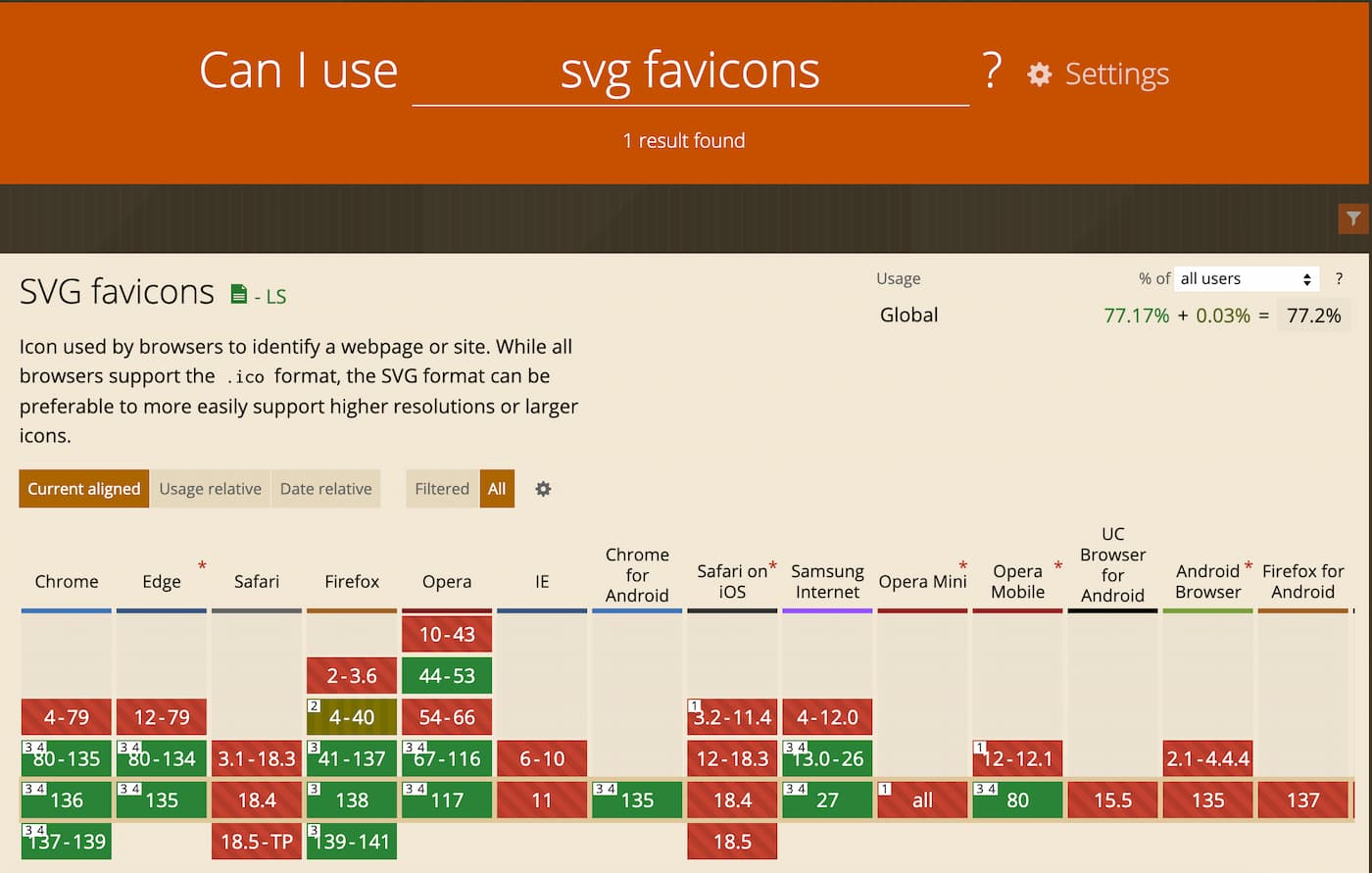The width and height of the screenshot is (1372, 873).
Task: Select Firefox 139-141 version cell
Action: tap(352, 842)
